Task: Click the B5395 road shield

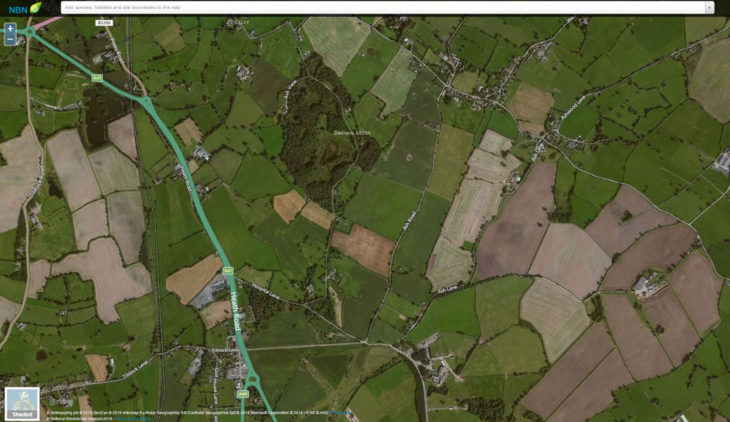Action: pyautogui.click(x=104, y=22)
